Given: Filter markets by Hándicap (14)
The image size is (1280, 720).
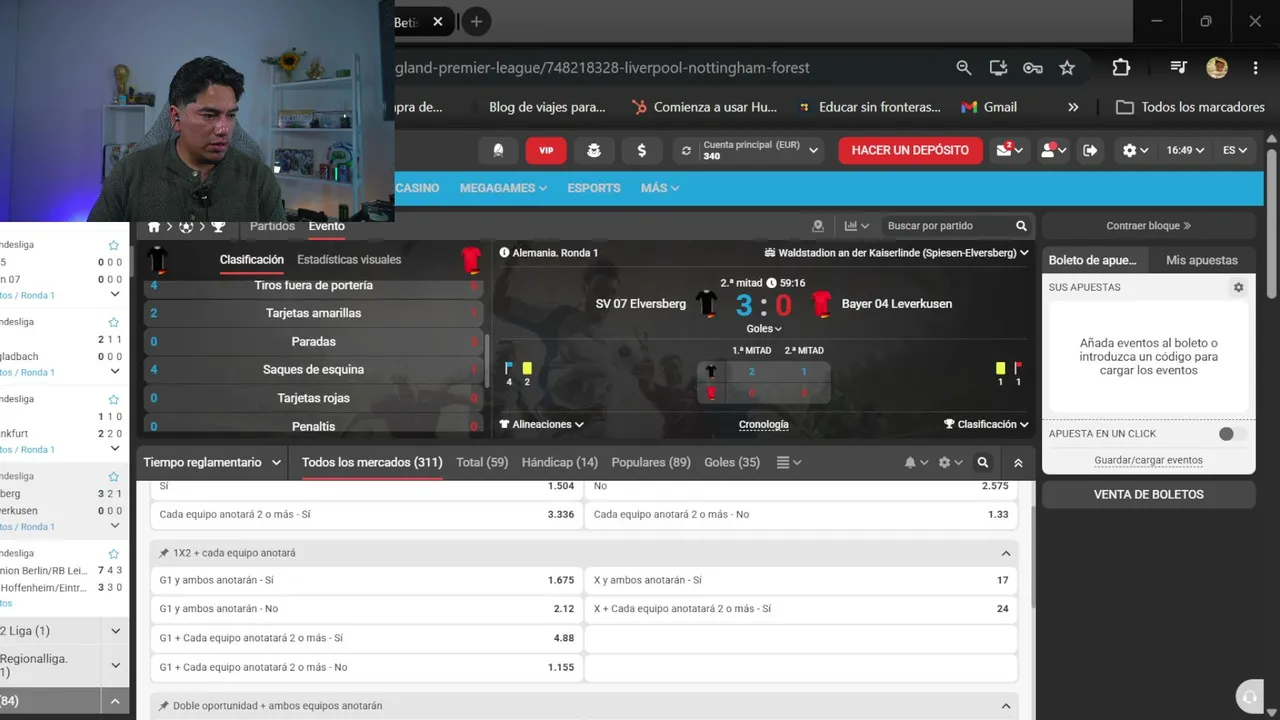Looking at the screenshot, I should [560, 462].
